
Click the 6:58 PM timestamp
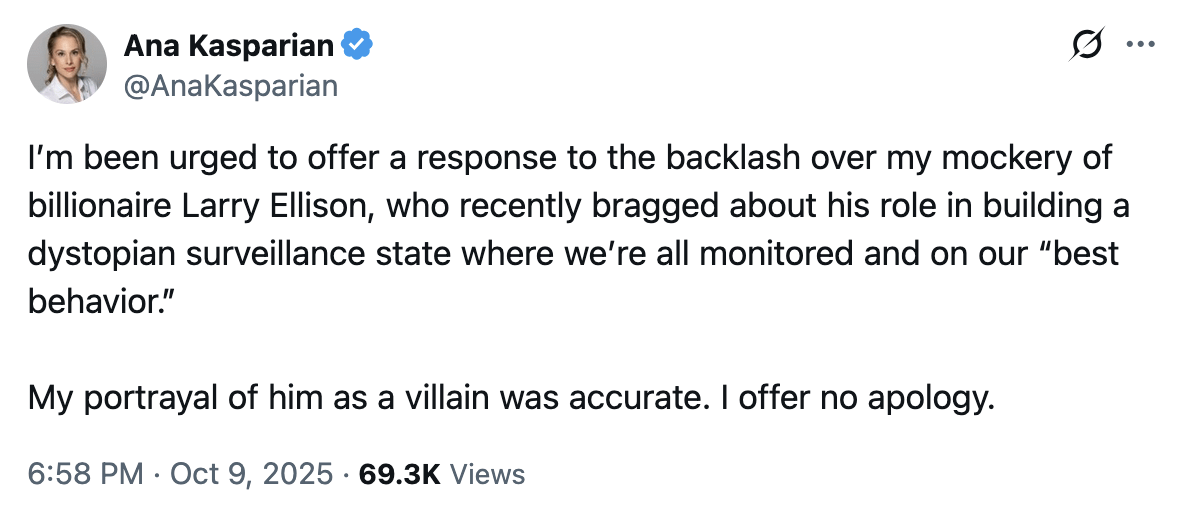click(x=86, y=473)
